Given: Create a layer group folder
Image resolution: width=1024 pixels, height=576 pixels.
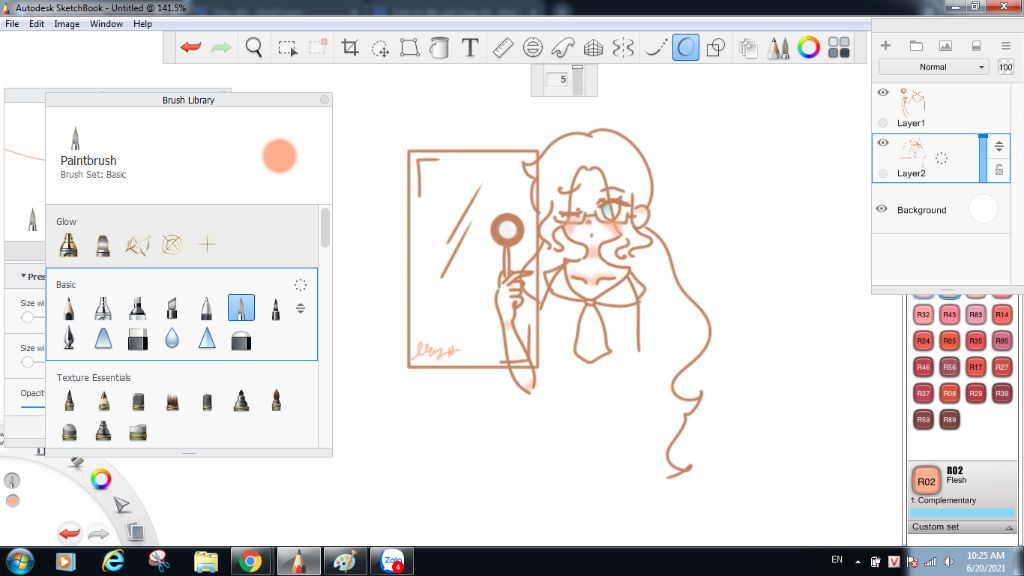Looking at the screenshot, I should [x=916, y=45].
